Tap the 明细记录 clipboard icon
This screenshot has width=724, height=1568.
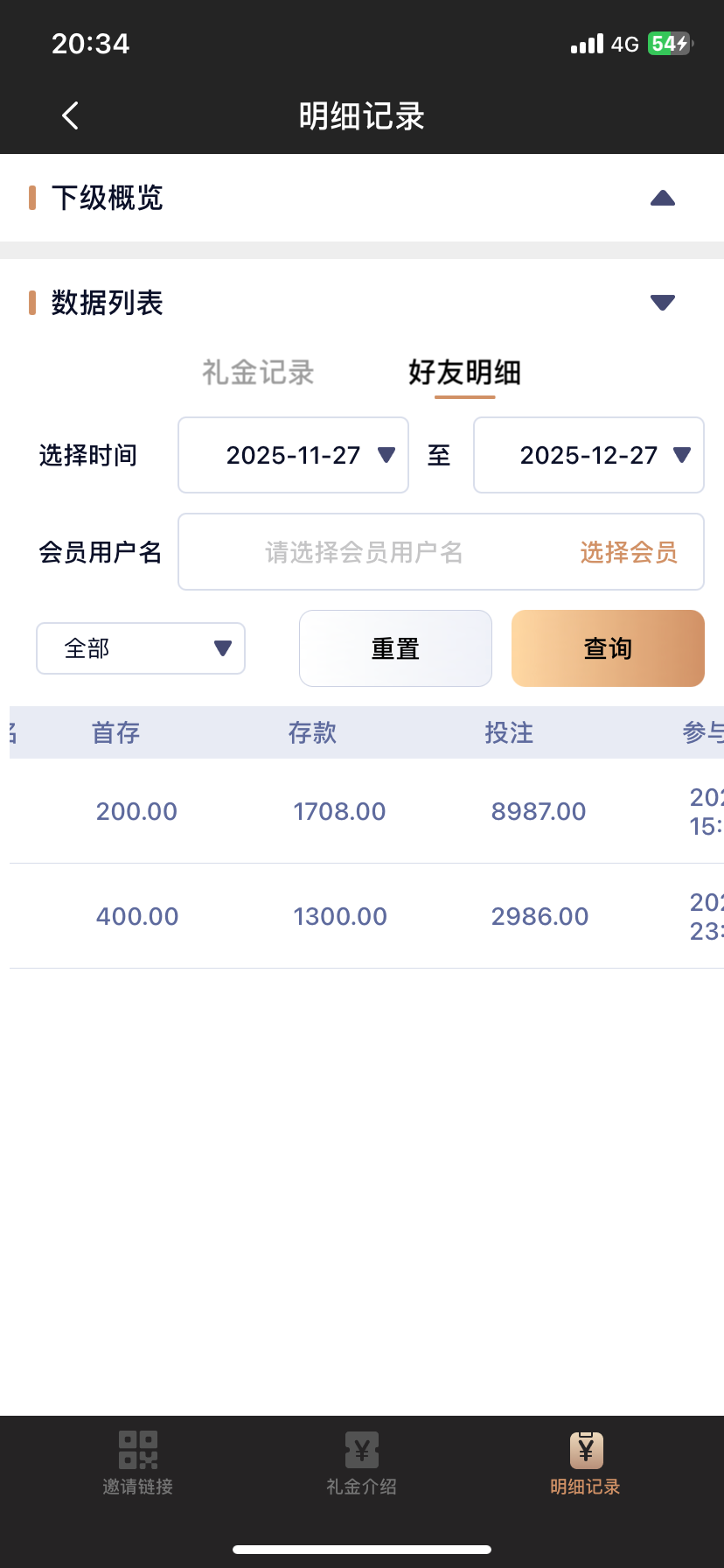[x=585, y=1450]
